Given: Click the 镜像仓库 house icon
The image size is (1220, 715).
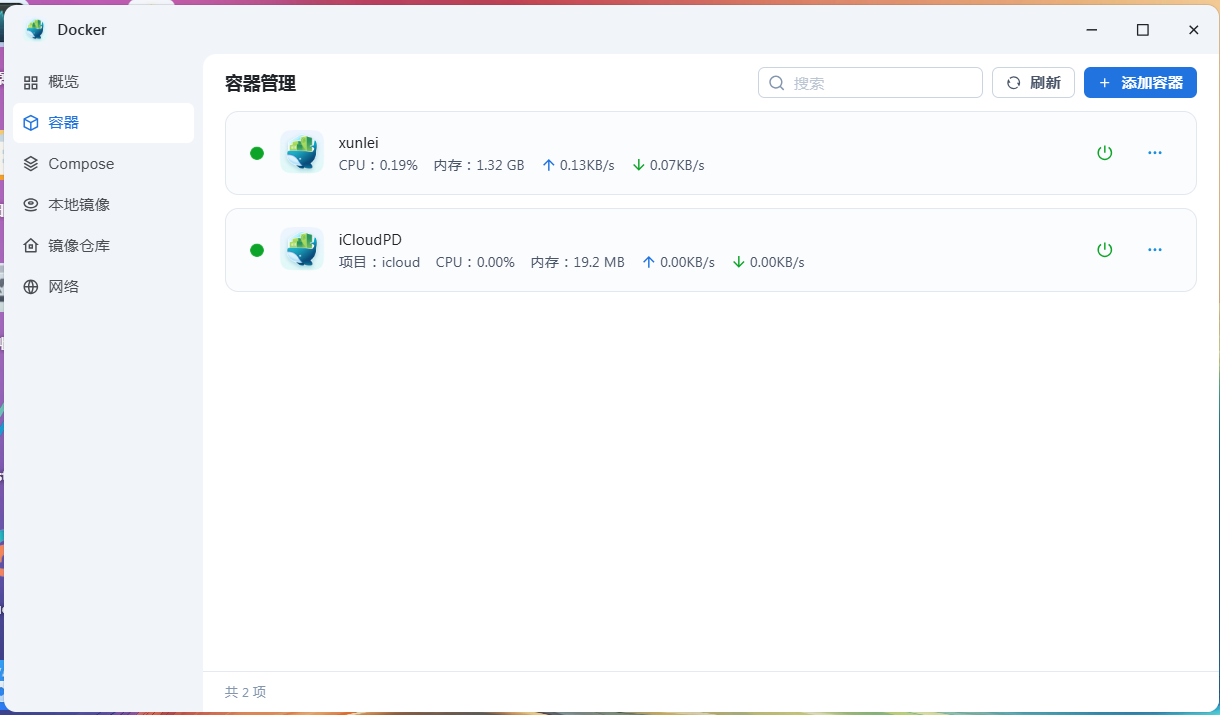Looking at the screenshot, I should [x=31, y=246].
